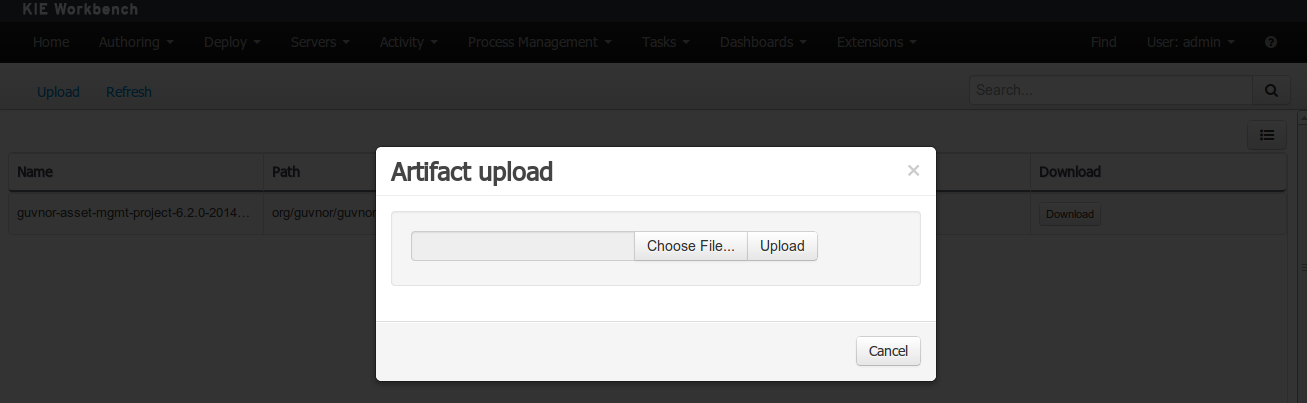Open the list view column options icon
Screen dimensions: 1307x403
coord(1267,135)
